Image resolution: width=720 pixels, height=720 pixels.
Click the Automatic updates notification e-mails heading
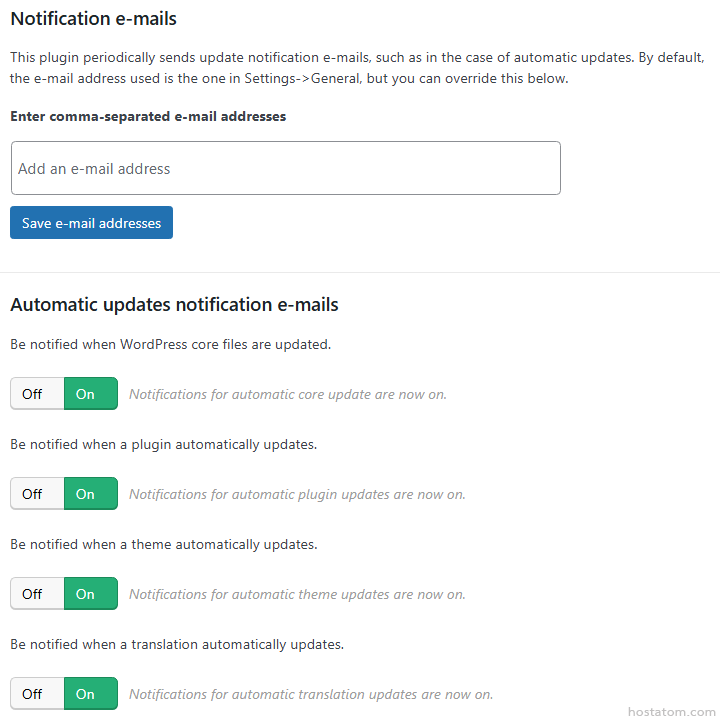click(x=174, y=304)
